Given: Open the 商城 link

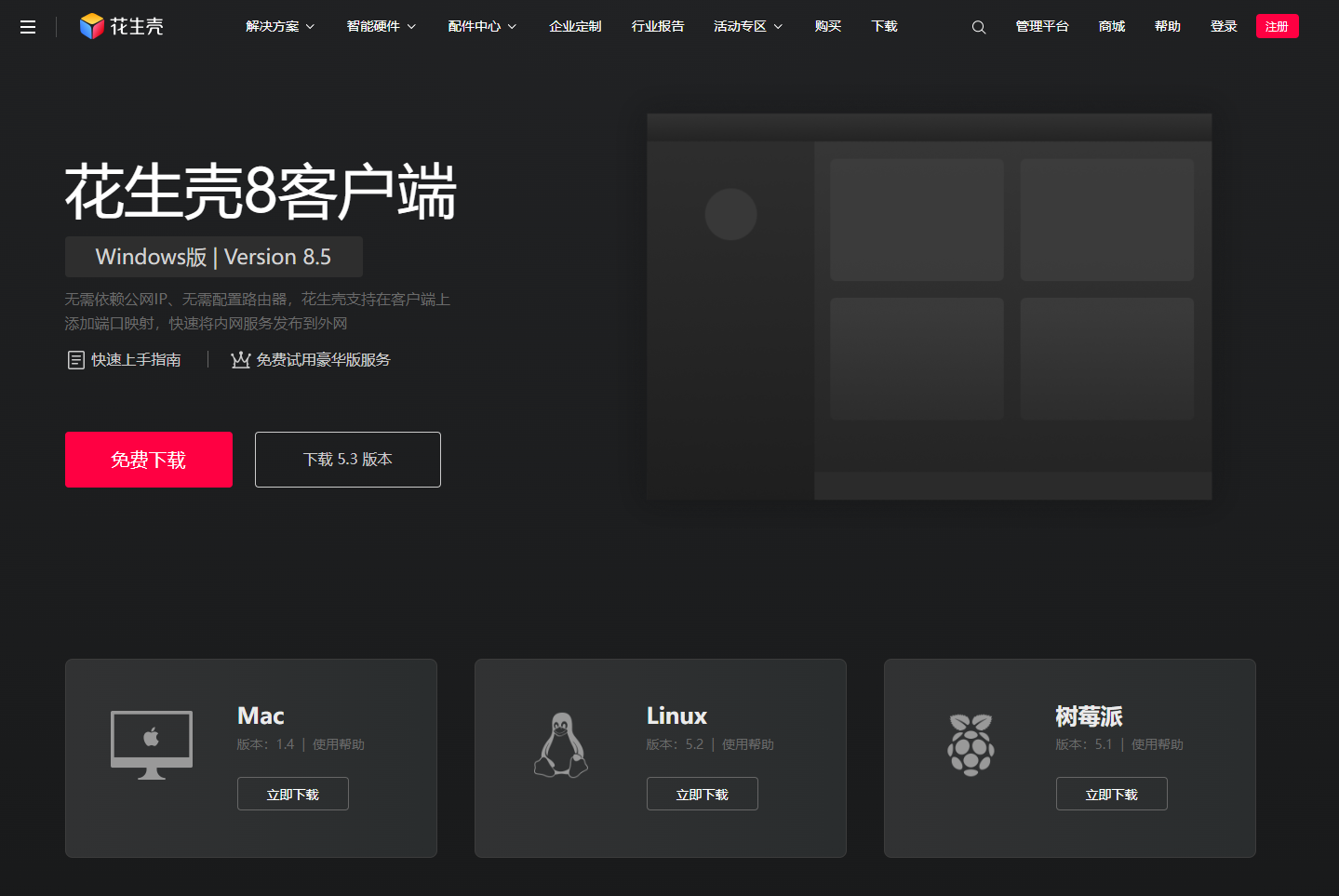Looking at the screenshot, I should coord(1112,26).
